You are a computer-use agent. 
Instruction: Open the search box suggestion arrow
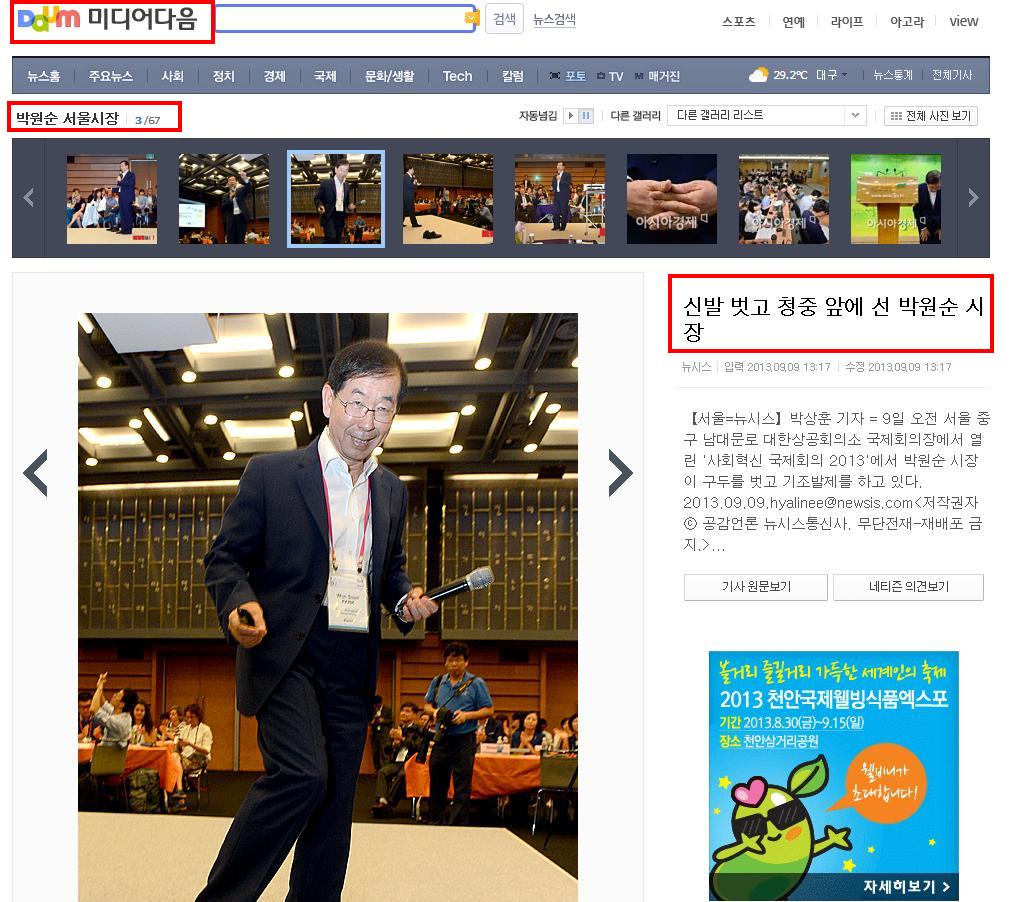coord(471,18)
